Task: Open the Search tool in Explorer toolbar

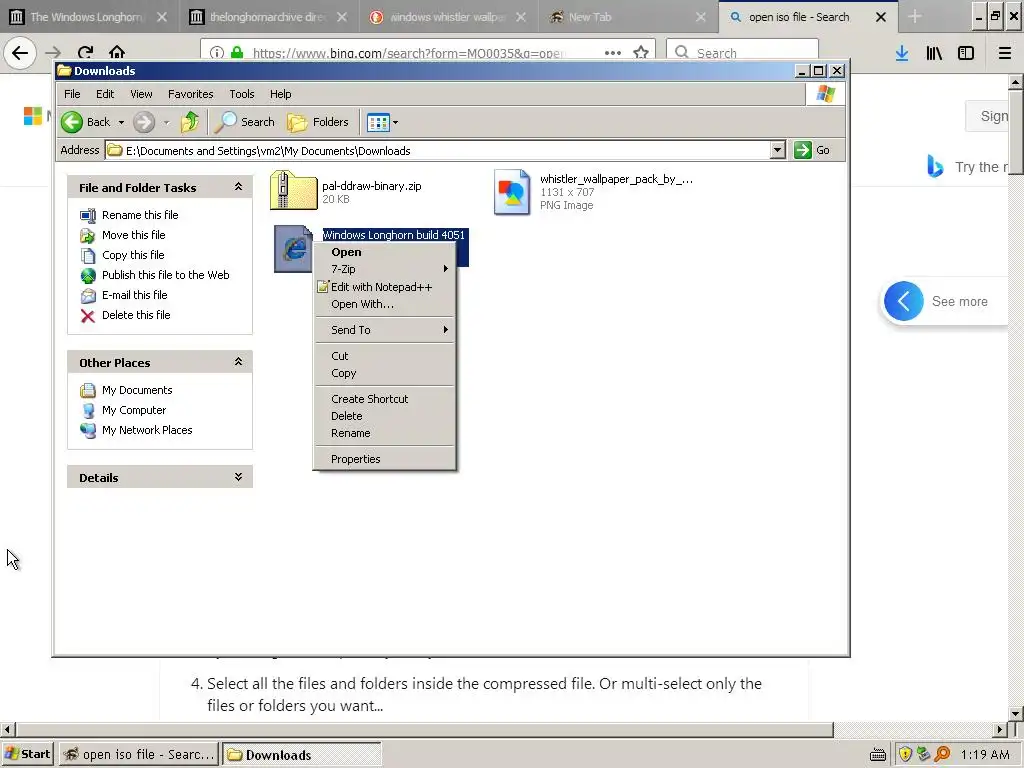Action: click(x=246, y=121)
